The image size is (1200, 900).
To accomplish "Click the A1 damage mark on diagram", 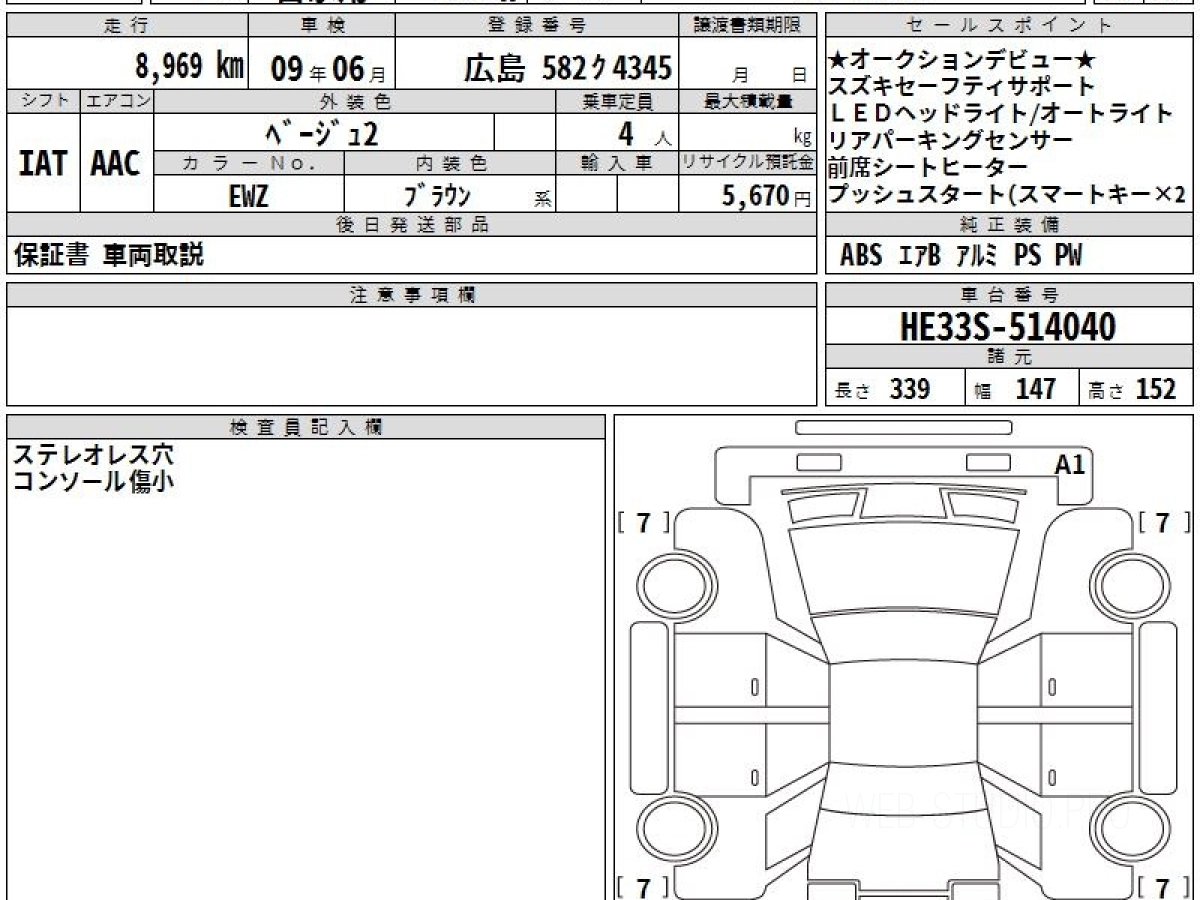I will (1070, 464).
